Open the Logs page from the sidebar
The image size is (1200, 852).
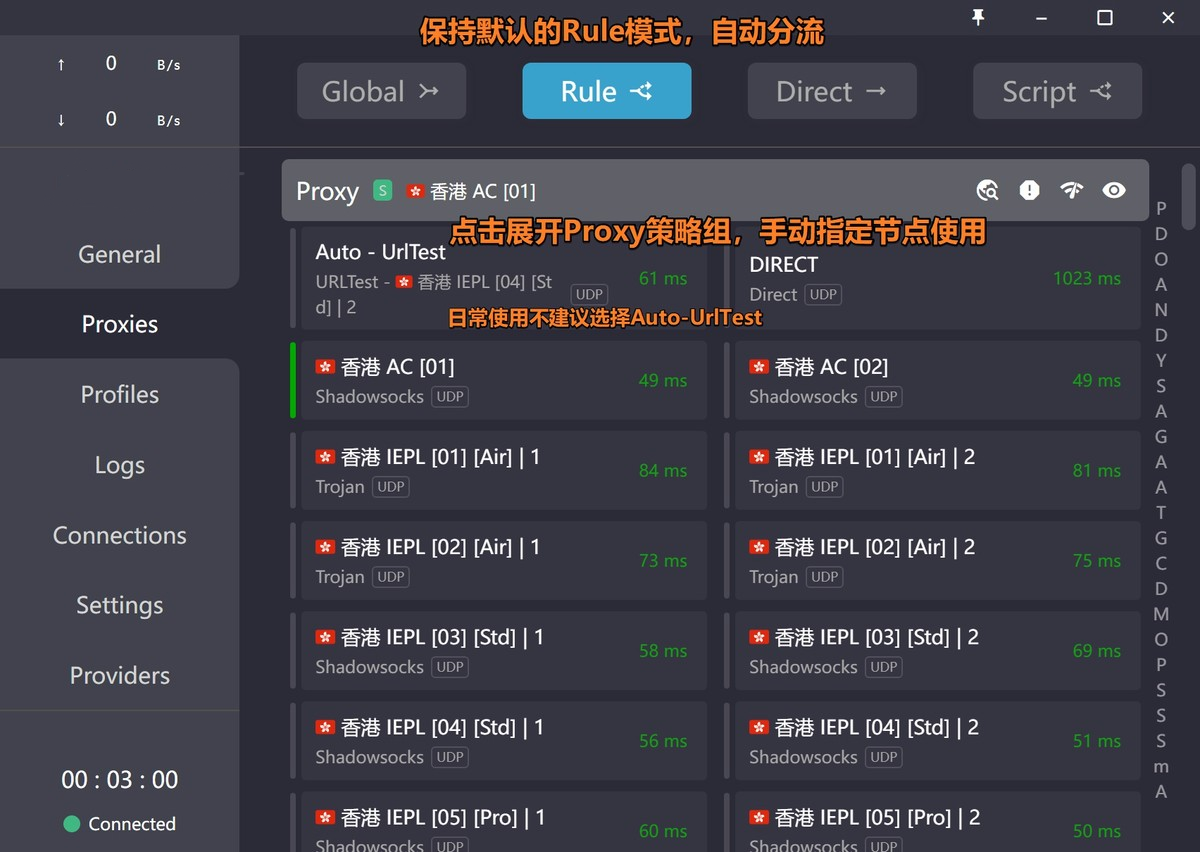[x=119, y=464]
